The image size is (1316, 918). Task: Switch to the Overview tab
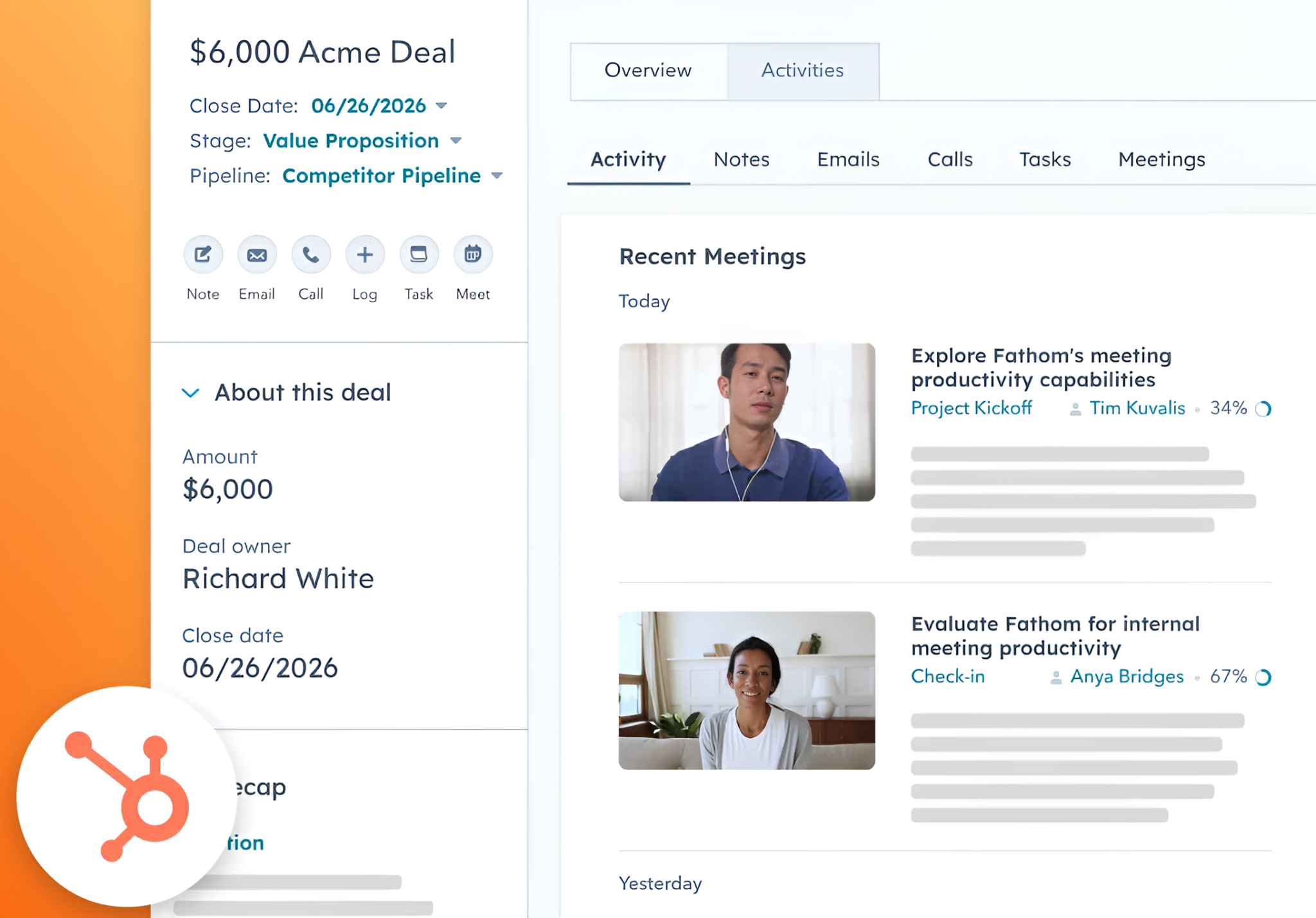tap(648, 71)
